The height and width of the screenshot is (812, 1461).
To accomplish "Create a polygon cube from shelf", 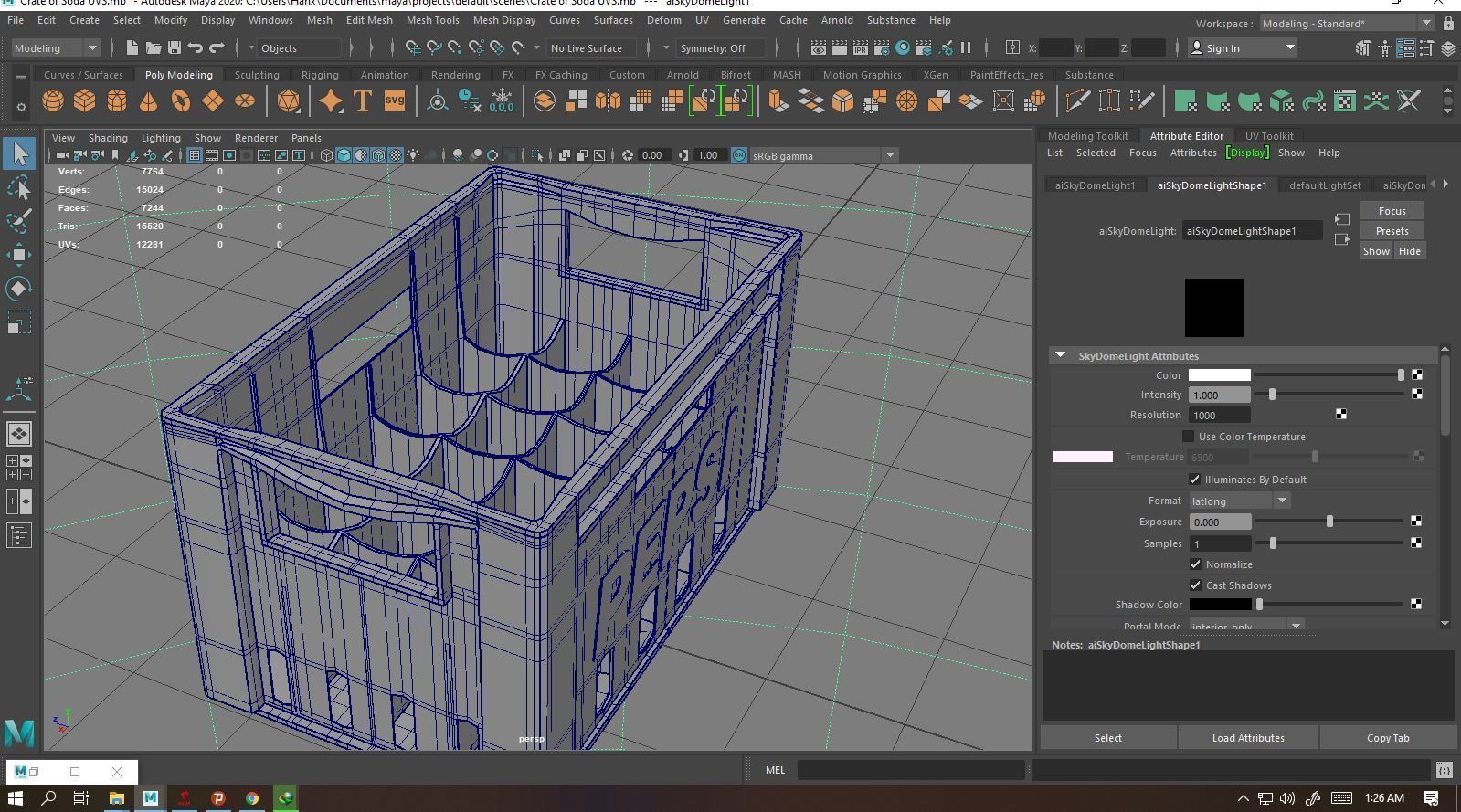I will [x=85, y=100].
